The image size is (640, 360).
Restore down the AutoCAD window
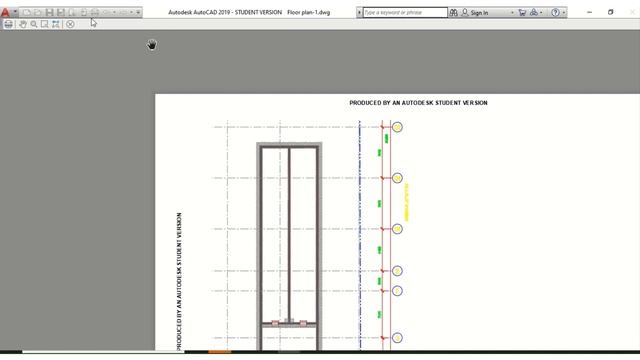[x=611, y=12]
